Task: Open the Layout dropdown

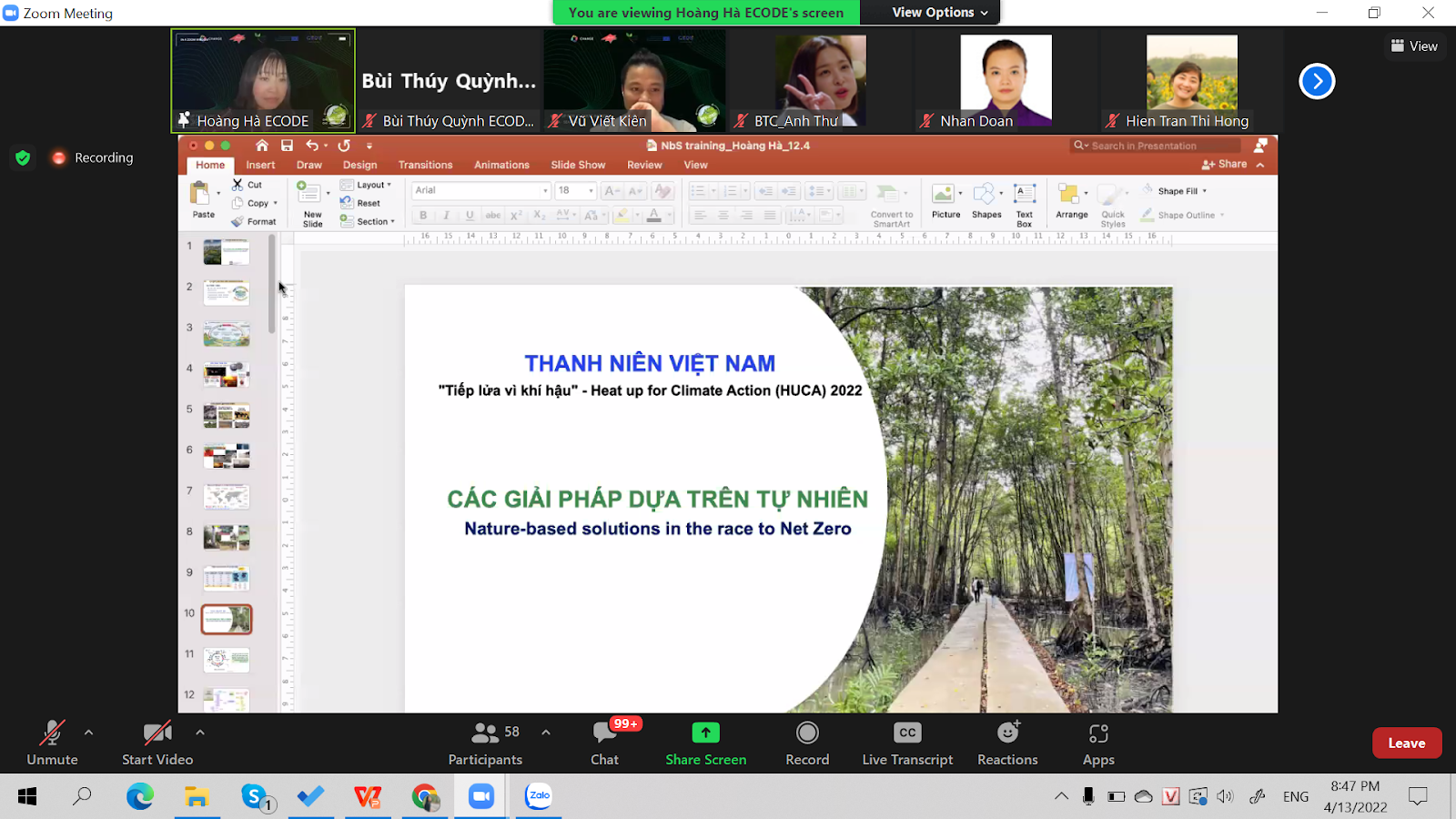Action: 367,185
